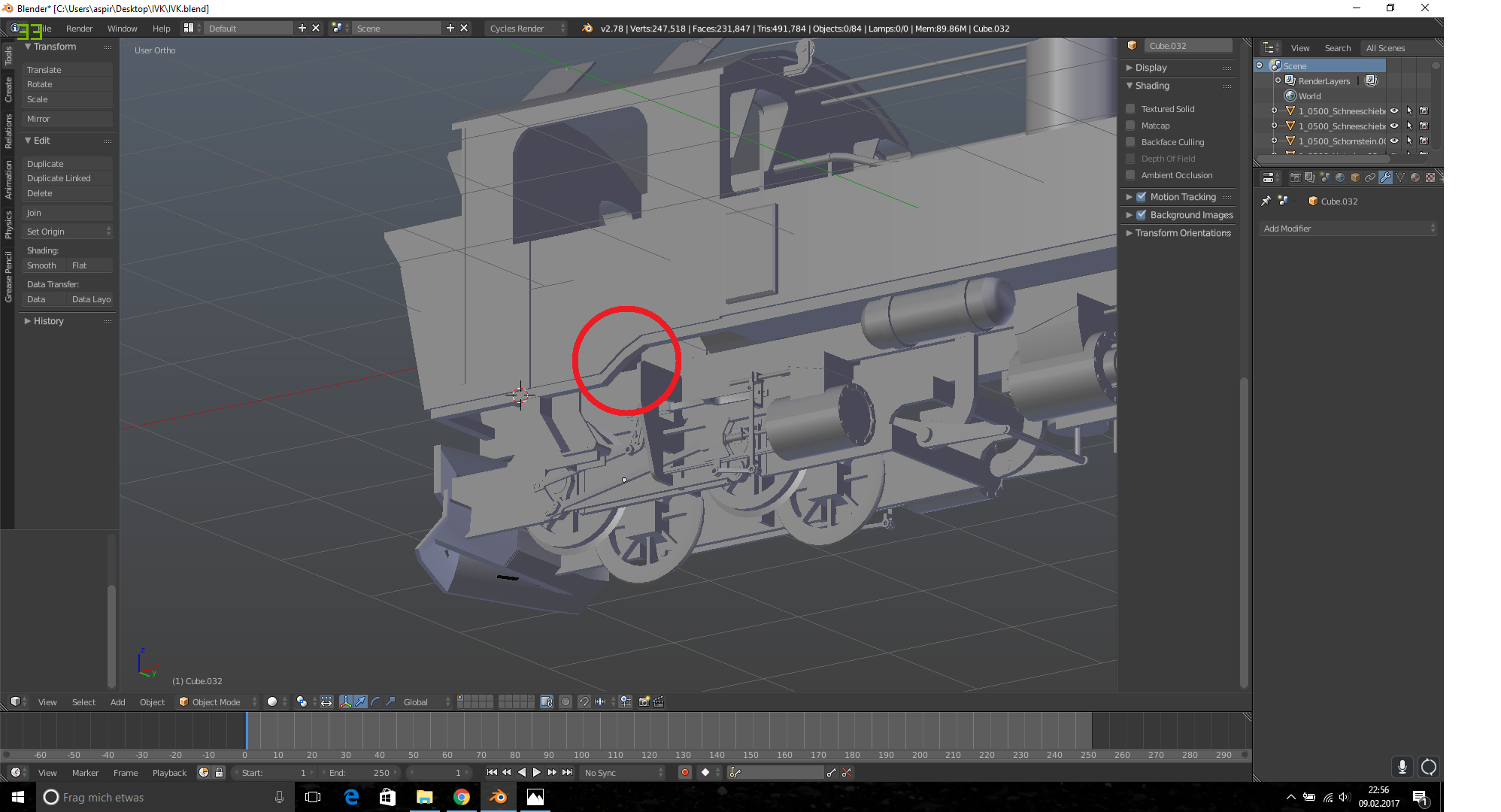
Task: Click the Smooth shading button
Action: point(41,265)
